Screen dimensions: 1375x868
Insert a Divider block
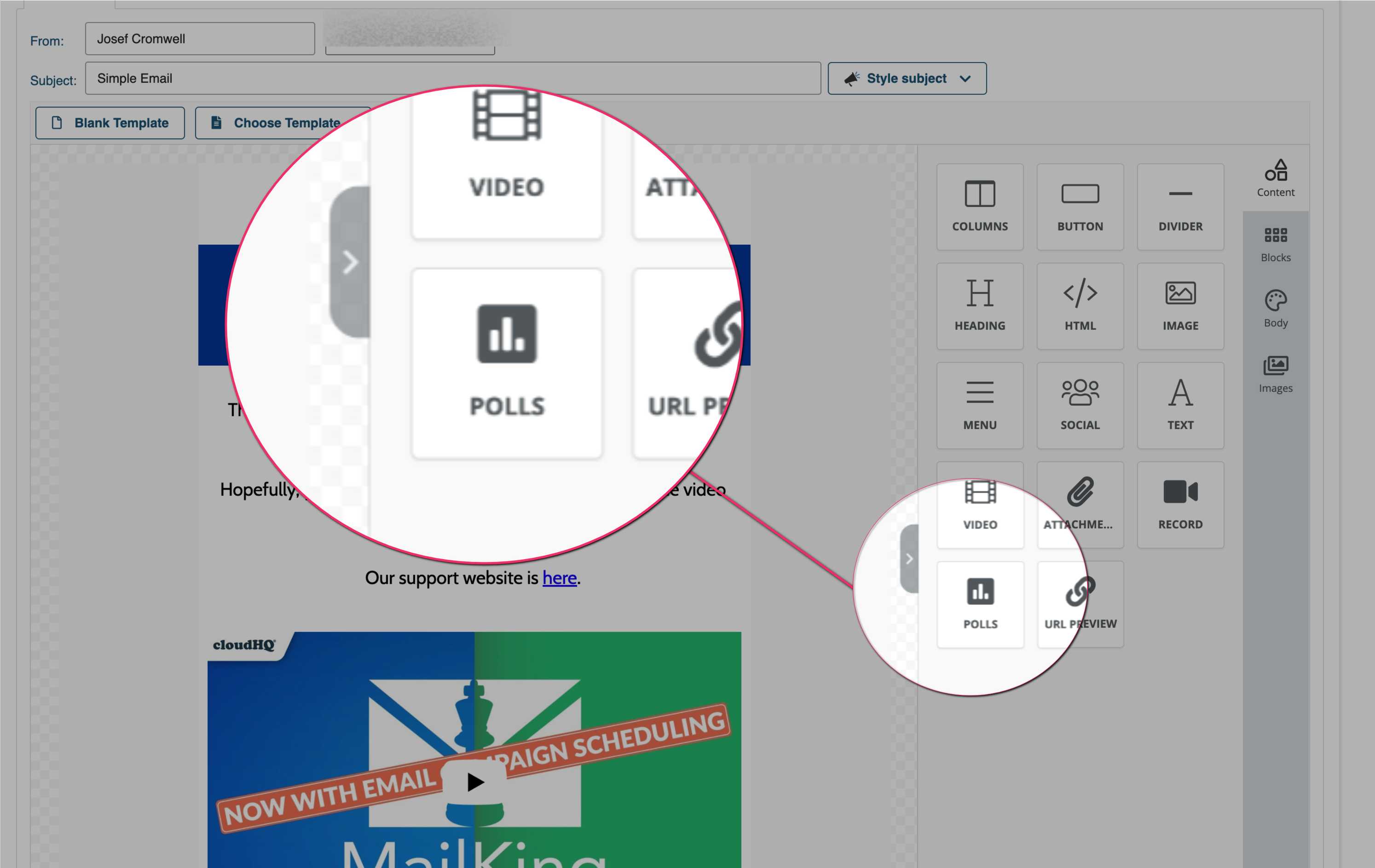click(x=1180, y=207)
